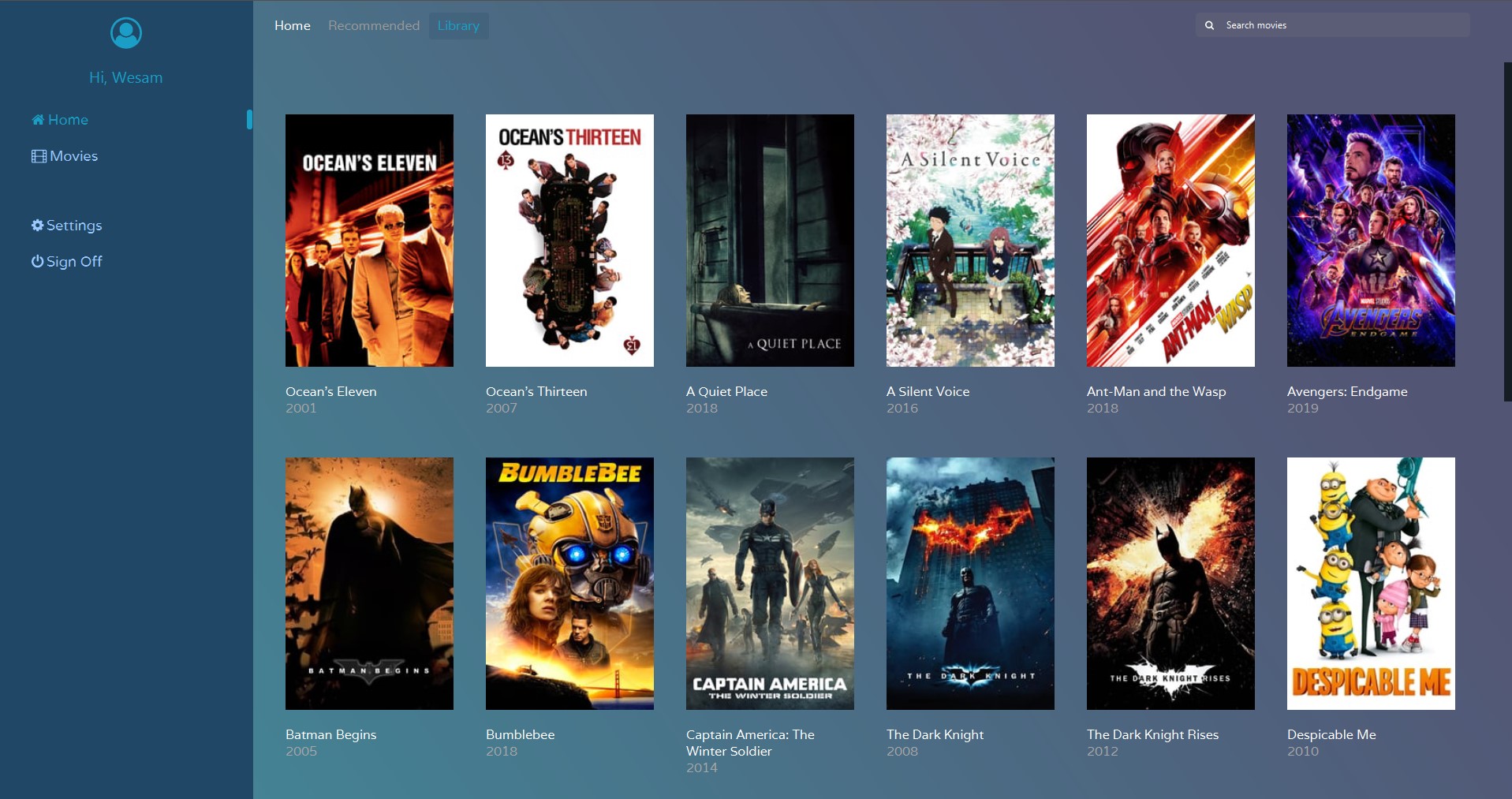Click the year 2012 under Dark Knight Rises
The image size is (1512, 799).
1103,751
